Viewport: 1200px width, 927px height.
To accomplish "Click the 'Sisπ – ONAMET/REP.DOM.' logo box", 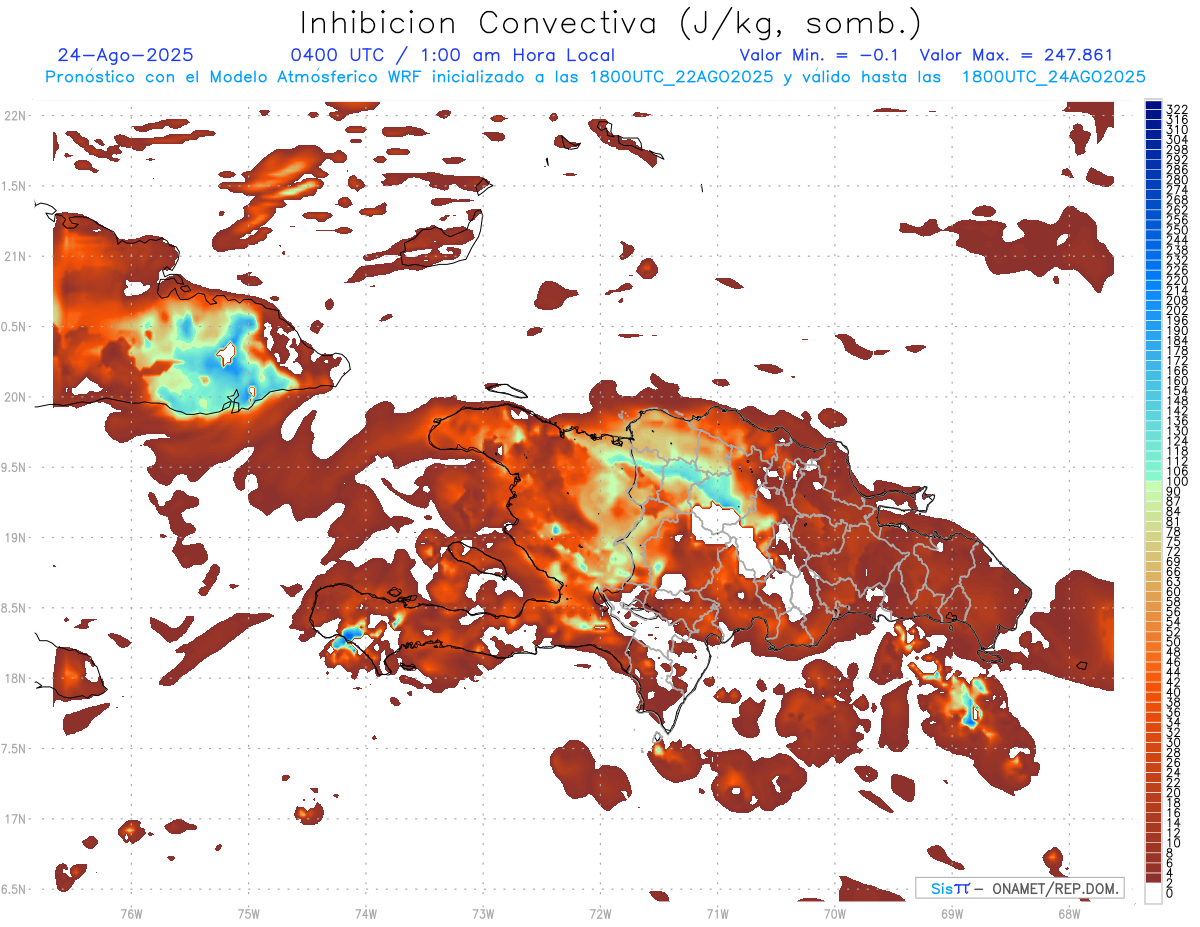I will click(1020, 888).
